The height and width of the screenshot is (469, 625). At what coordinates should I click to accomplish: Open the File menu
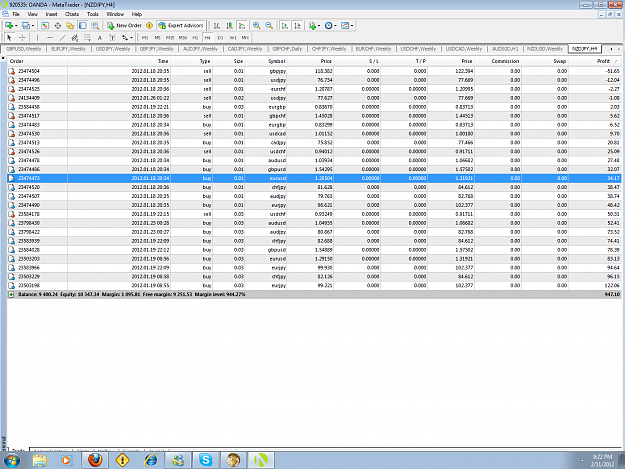(x=16, y=14)
